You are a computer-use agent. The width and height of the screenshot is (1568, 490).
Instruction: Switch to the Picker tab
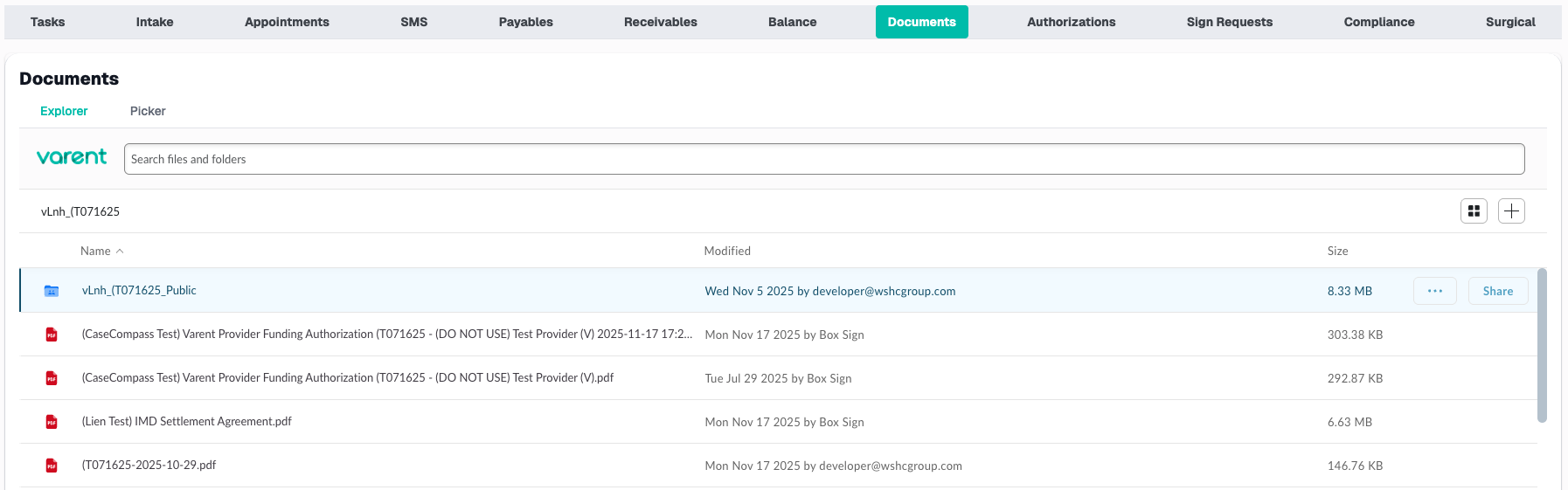(x=148, y=111)
